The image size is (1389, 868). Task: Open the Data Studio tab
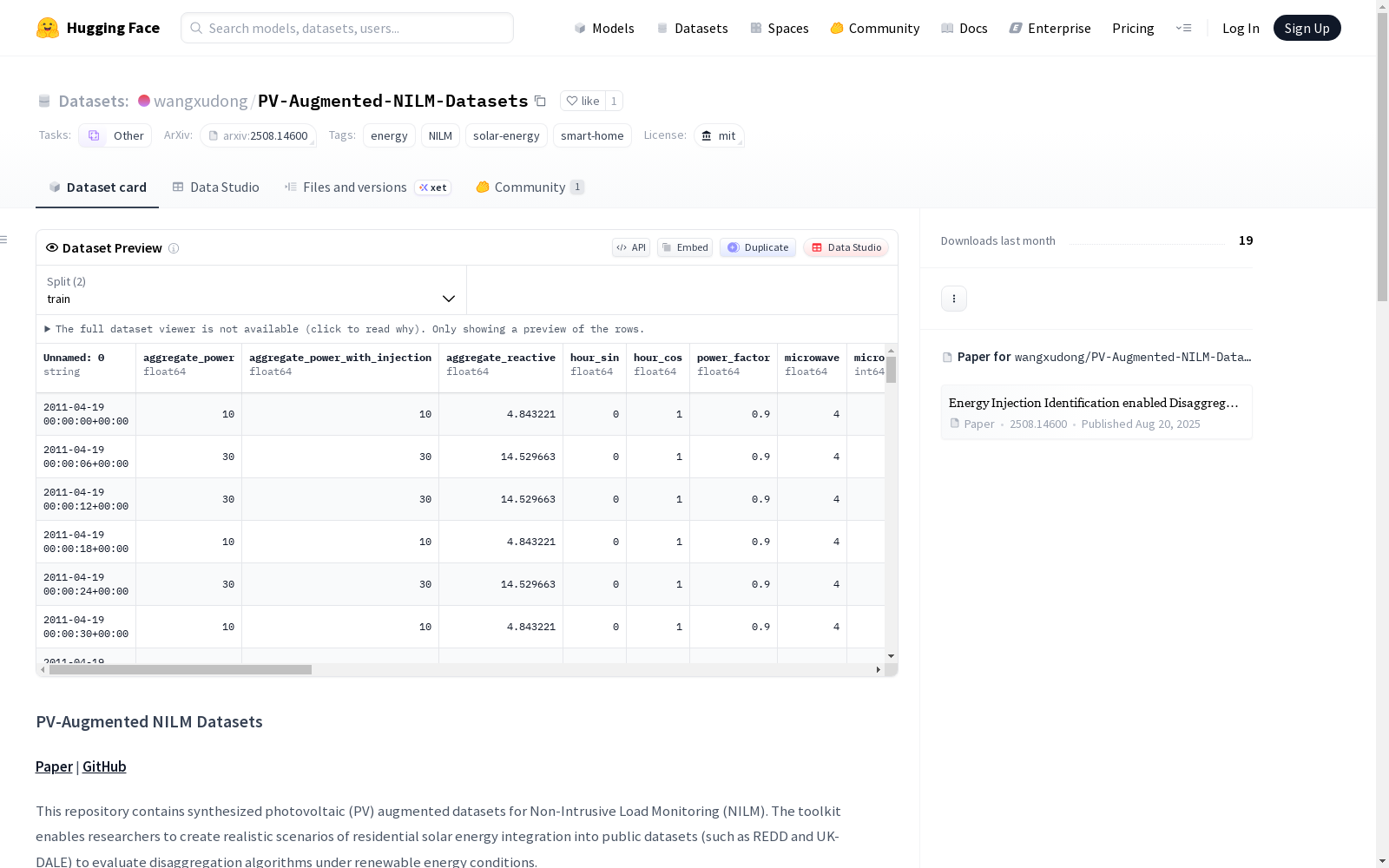(x=215, y=187)
